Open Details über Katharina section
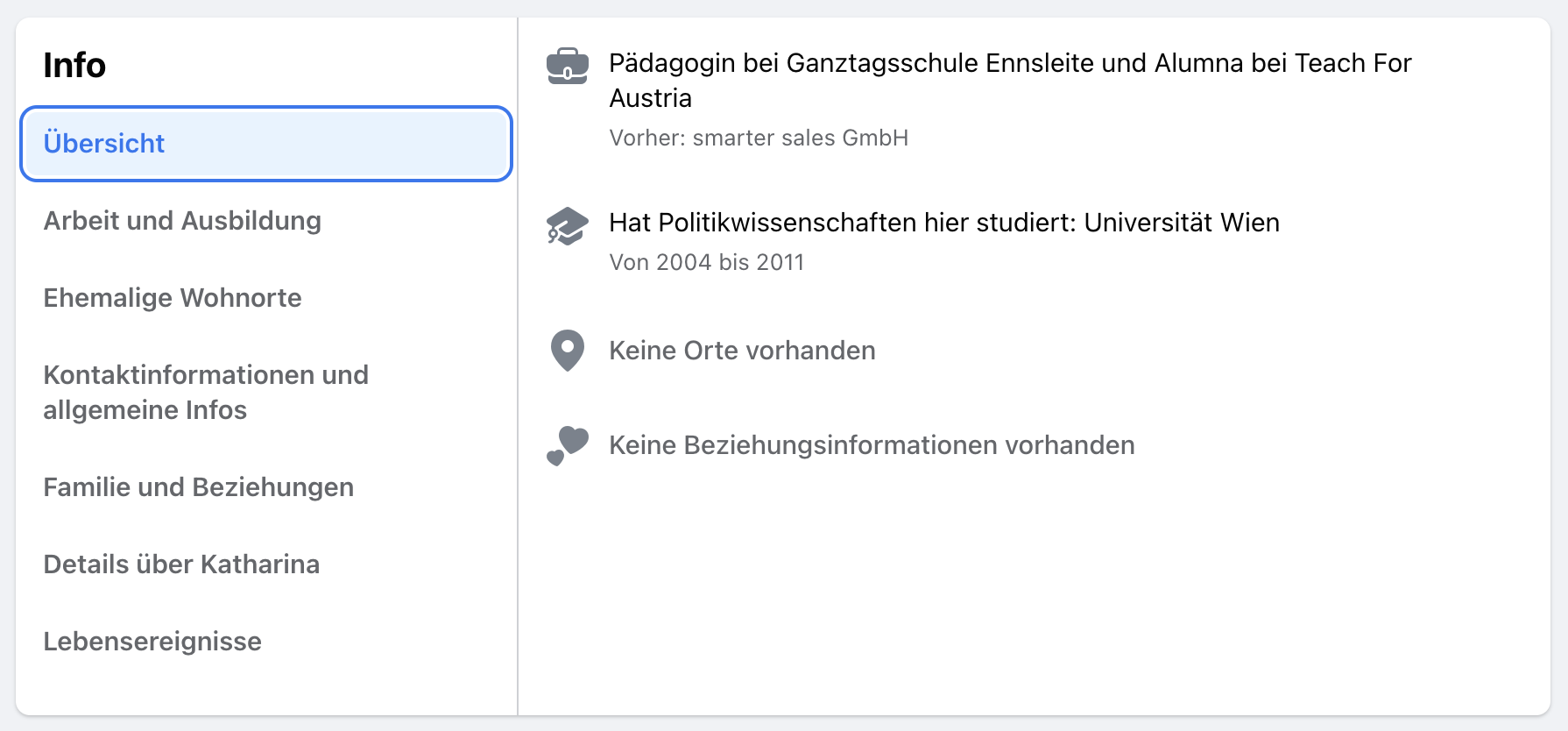 point(266,564)
